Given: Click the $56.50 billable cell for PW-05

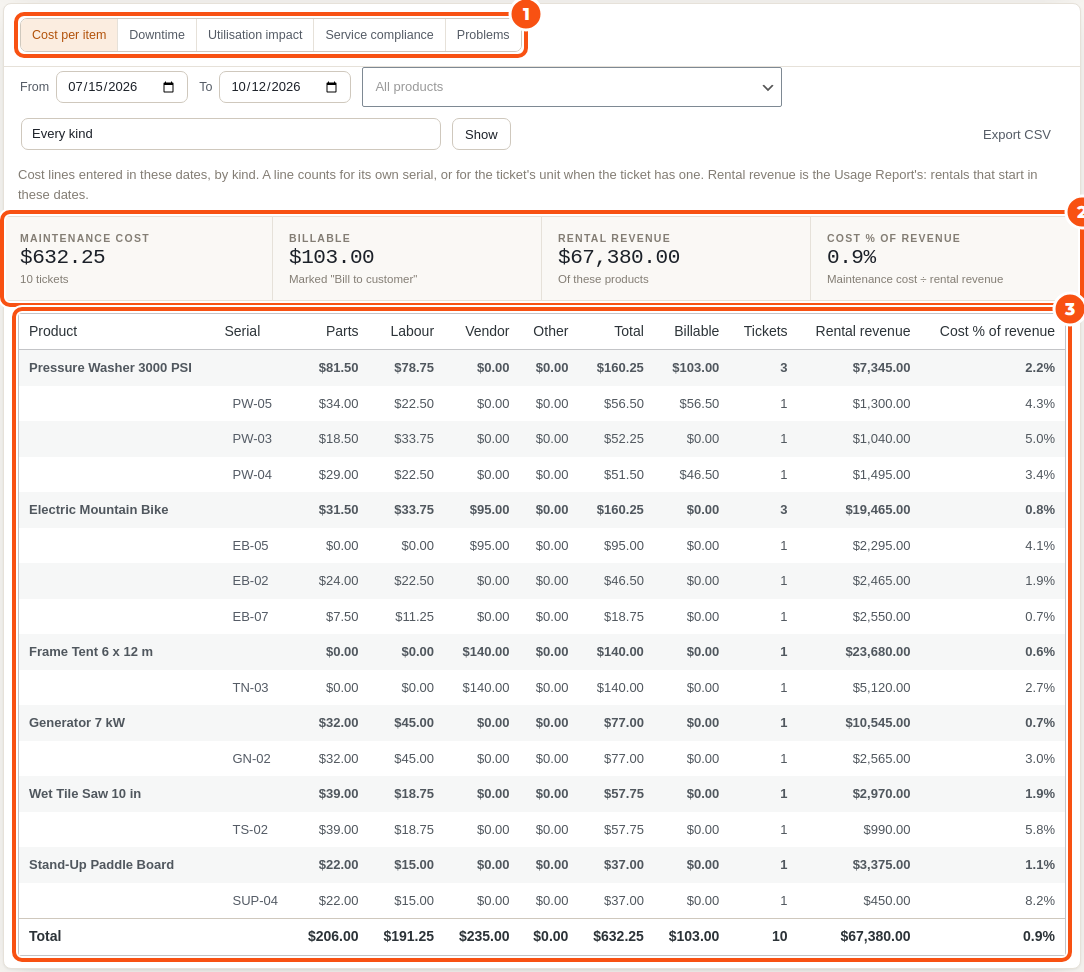Looking at the screenshot, I should [699, 404].
